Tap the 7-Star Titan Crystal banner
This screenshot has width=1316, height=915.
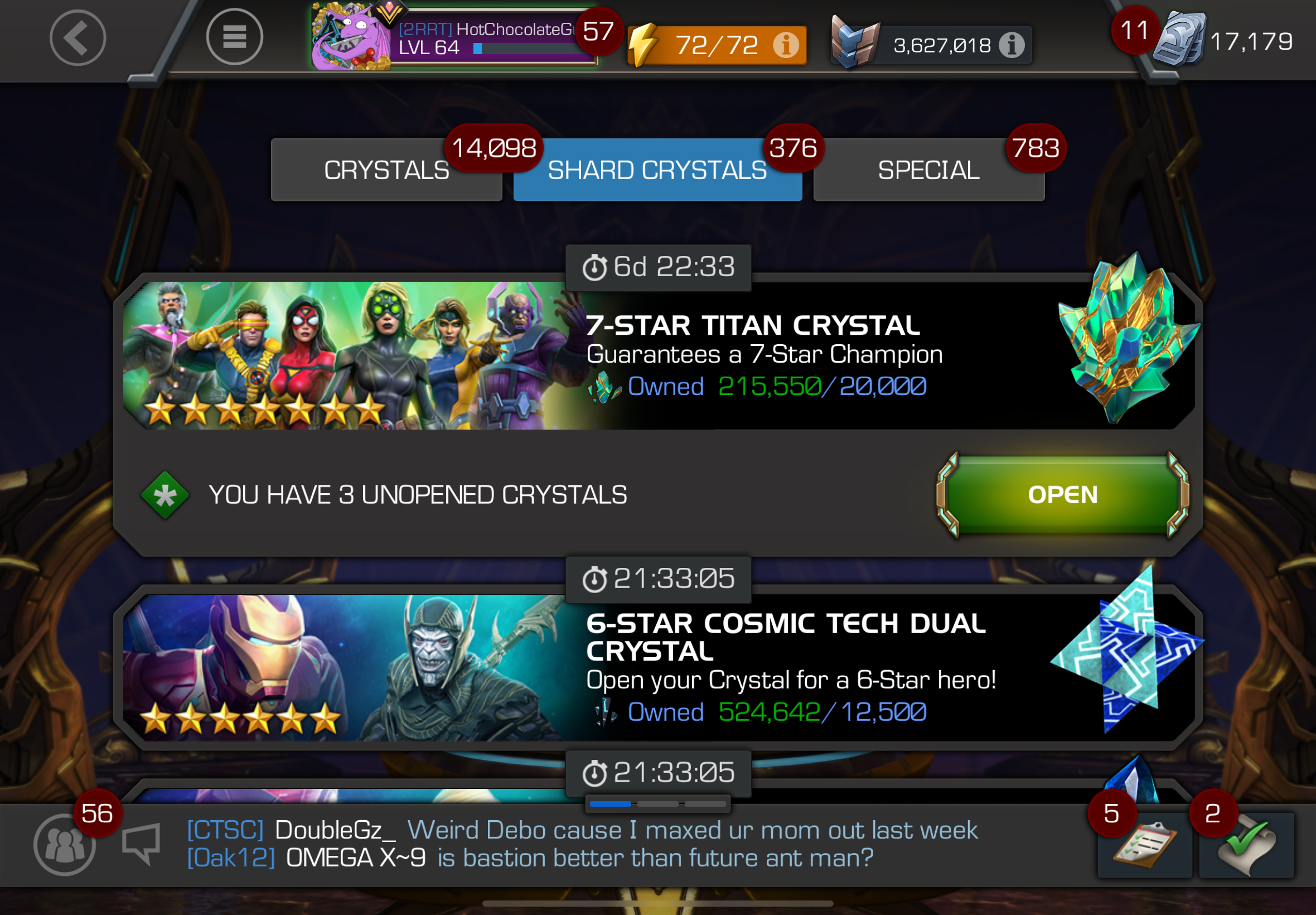coord(659,355)
